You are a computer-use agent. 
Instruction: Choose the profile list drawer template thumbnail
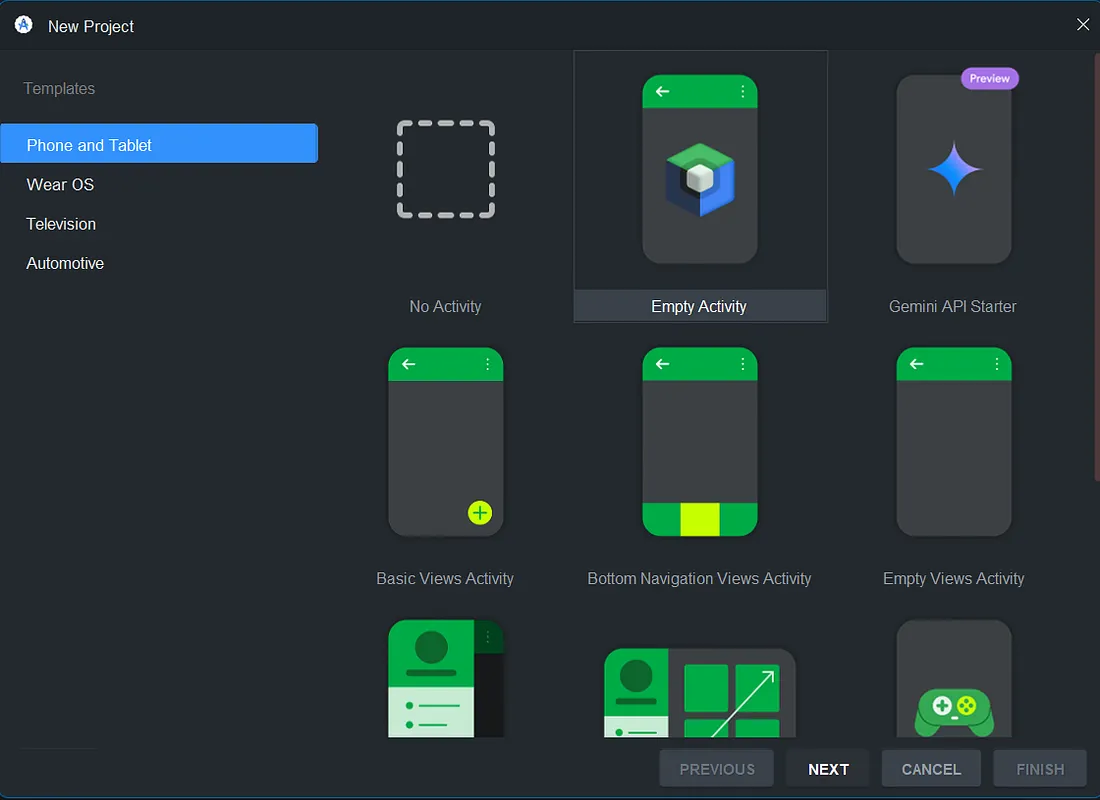445,679
